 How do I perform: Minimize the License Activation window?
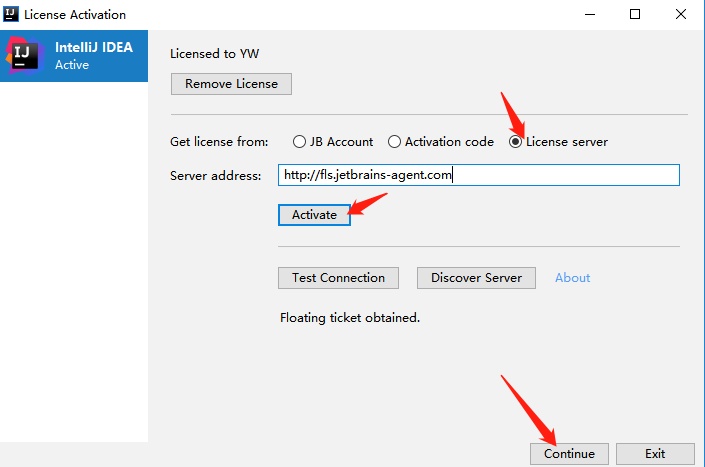587,14
